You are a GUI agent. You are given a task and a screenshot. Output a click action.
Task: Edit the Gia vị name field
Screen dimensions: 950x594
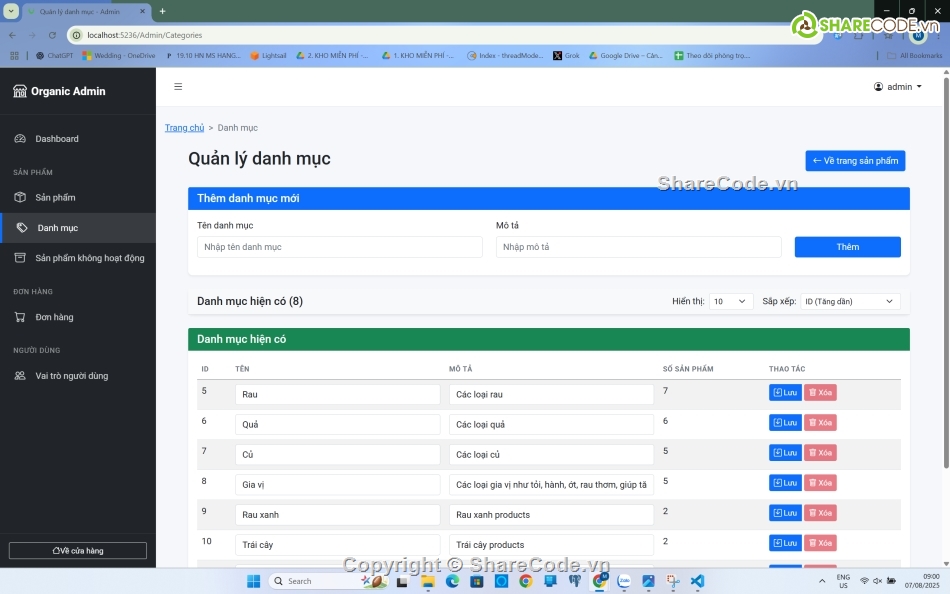337,485
